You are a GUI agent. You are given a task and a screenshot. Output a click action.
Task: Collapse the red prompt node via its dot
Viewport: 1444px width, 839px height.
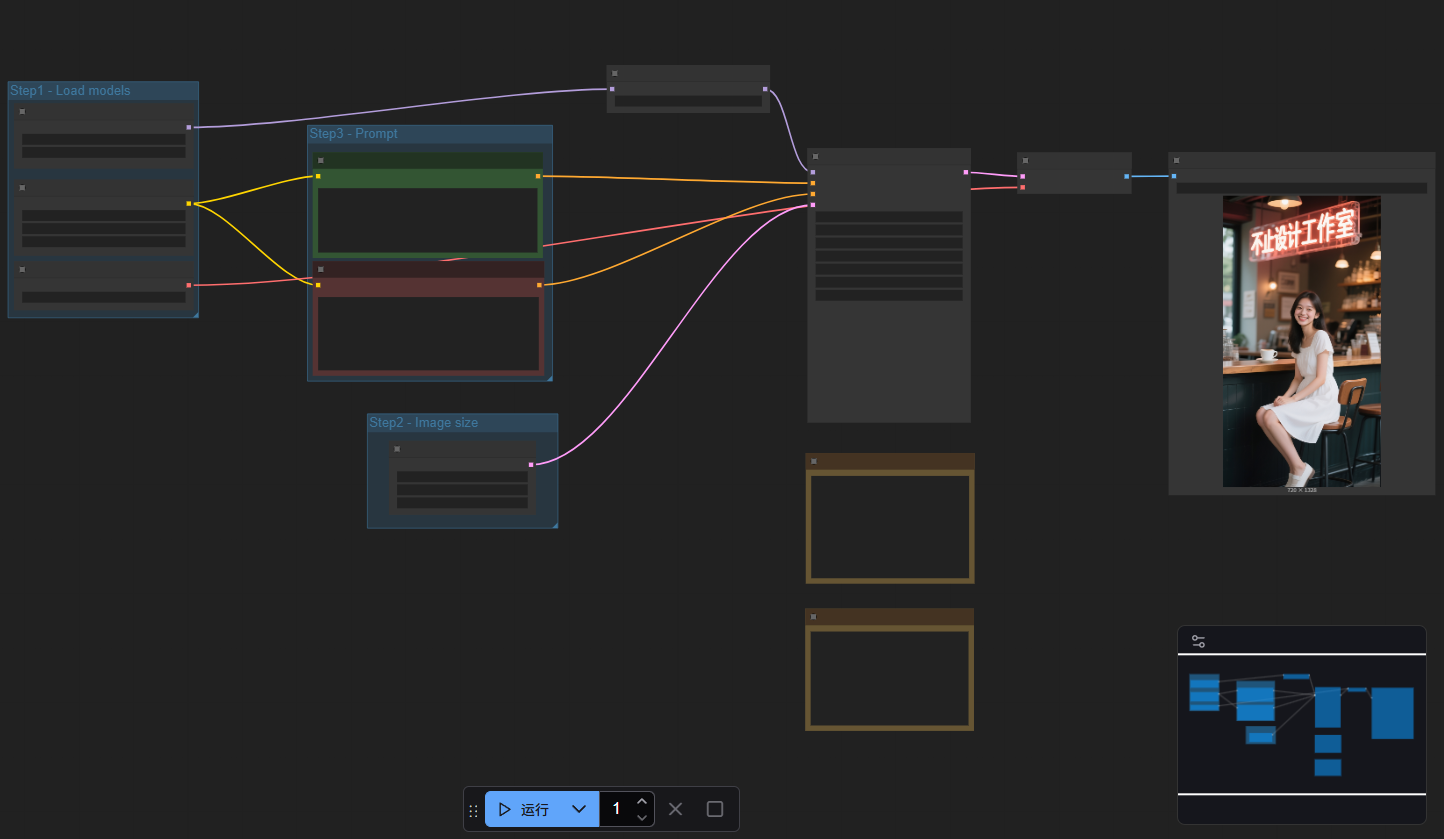(x=321, y=269)
